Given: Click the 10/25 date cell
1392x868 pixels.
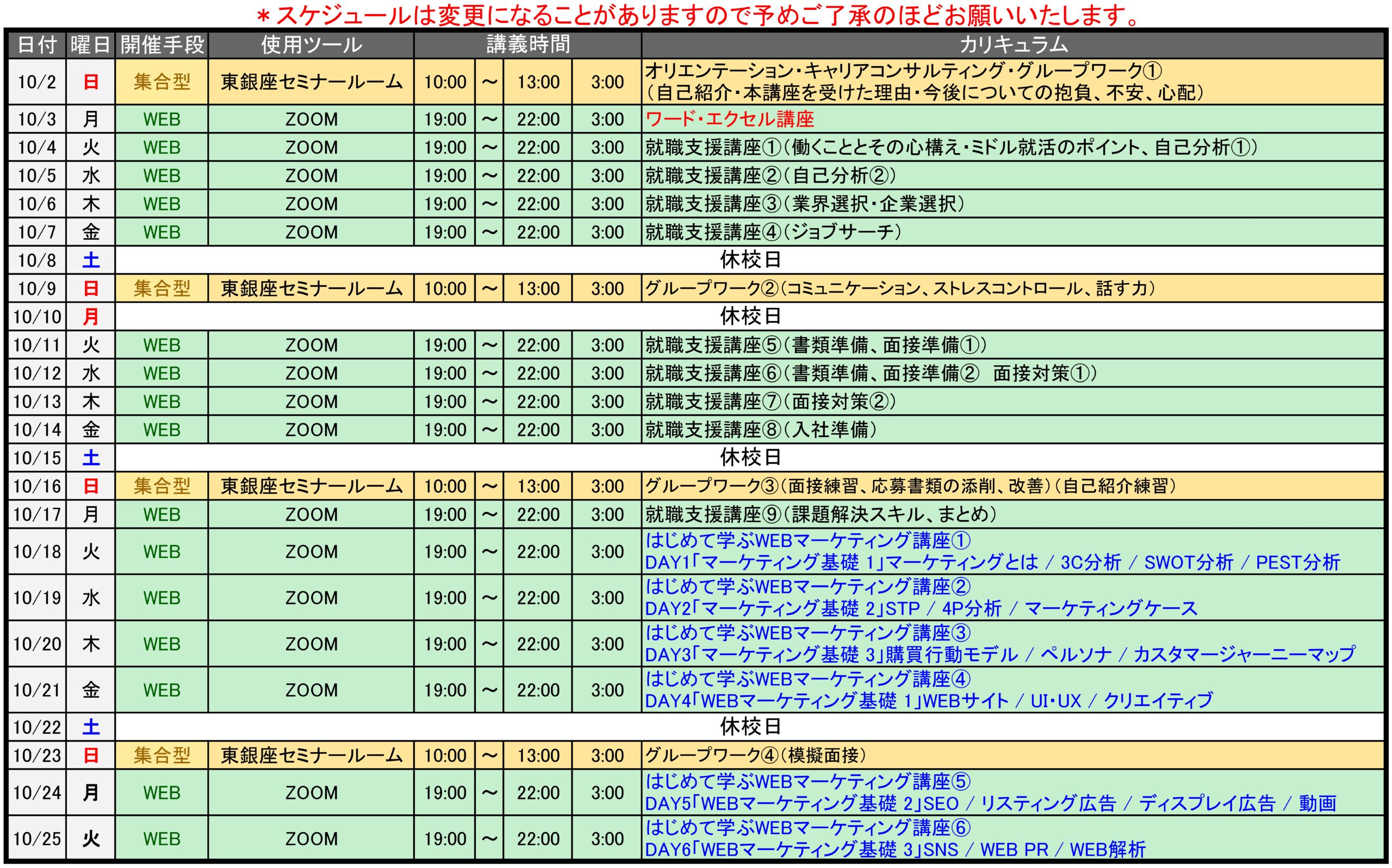Looking at the screenshot, I should click(38, 838).
